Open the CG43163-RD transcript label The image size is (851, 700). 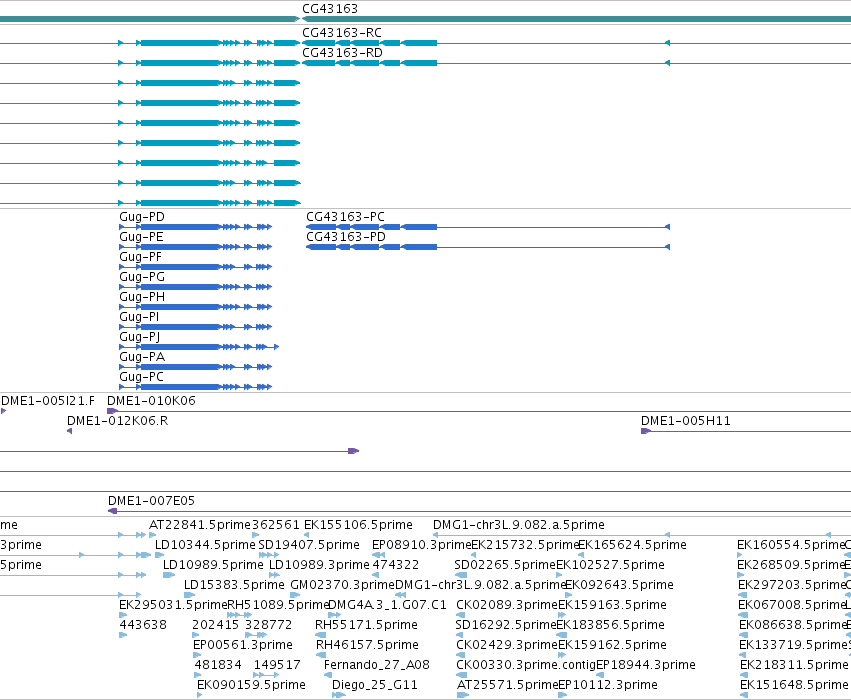coord(342,53)
